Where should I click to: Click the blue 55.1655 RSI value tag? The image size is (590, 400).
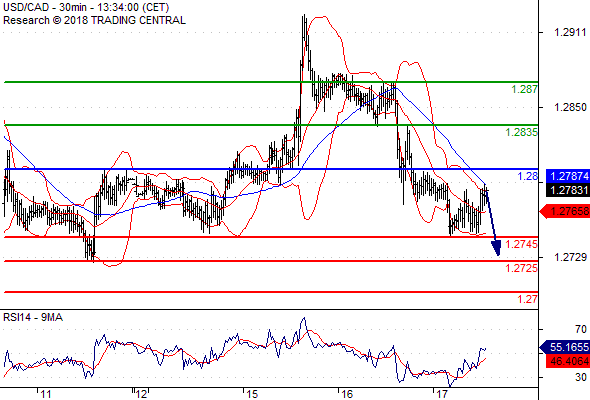coord(564,347)
